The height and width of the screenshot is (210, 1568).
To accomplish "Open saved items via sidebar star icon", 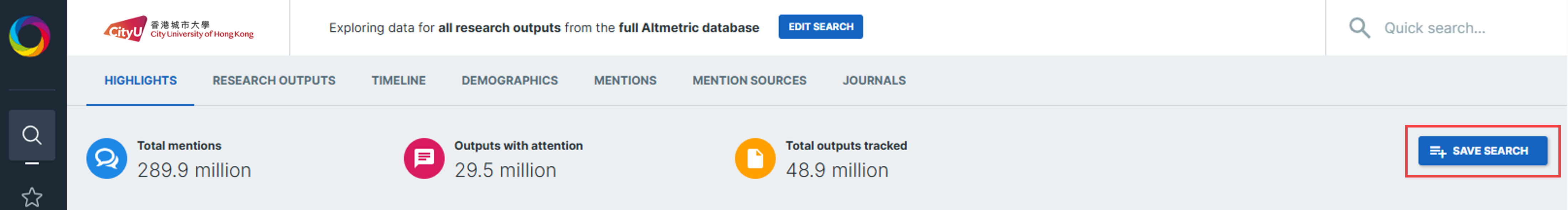I will [32, 197].
